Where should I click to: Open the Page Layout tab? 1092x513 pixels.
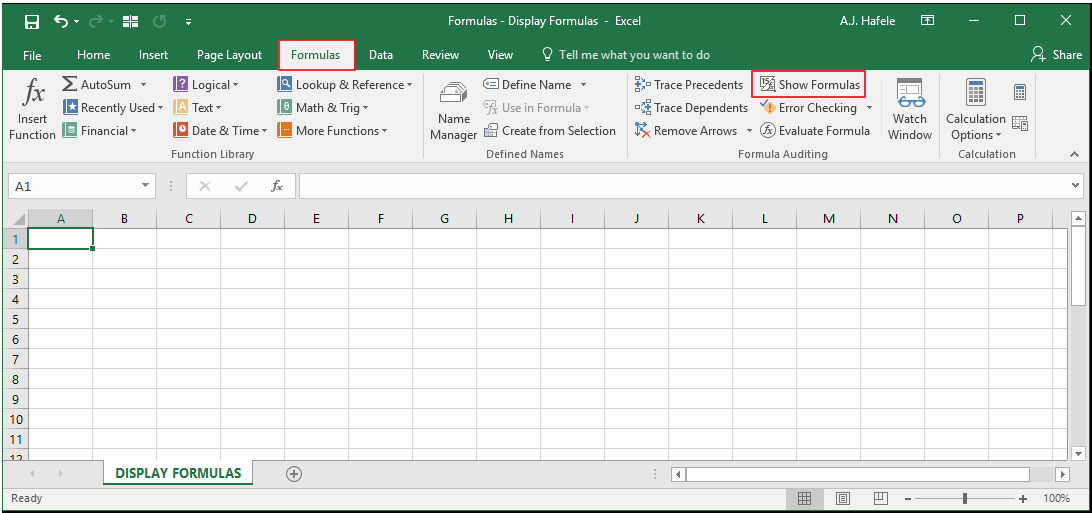pyautogui.click(x=229, y=55)
